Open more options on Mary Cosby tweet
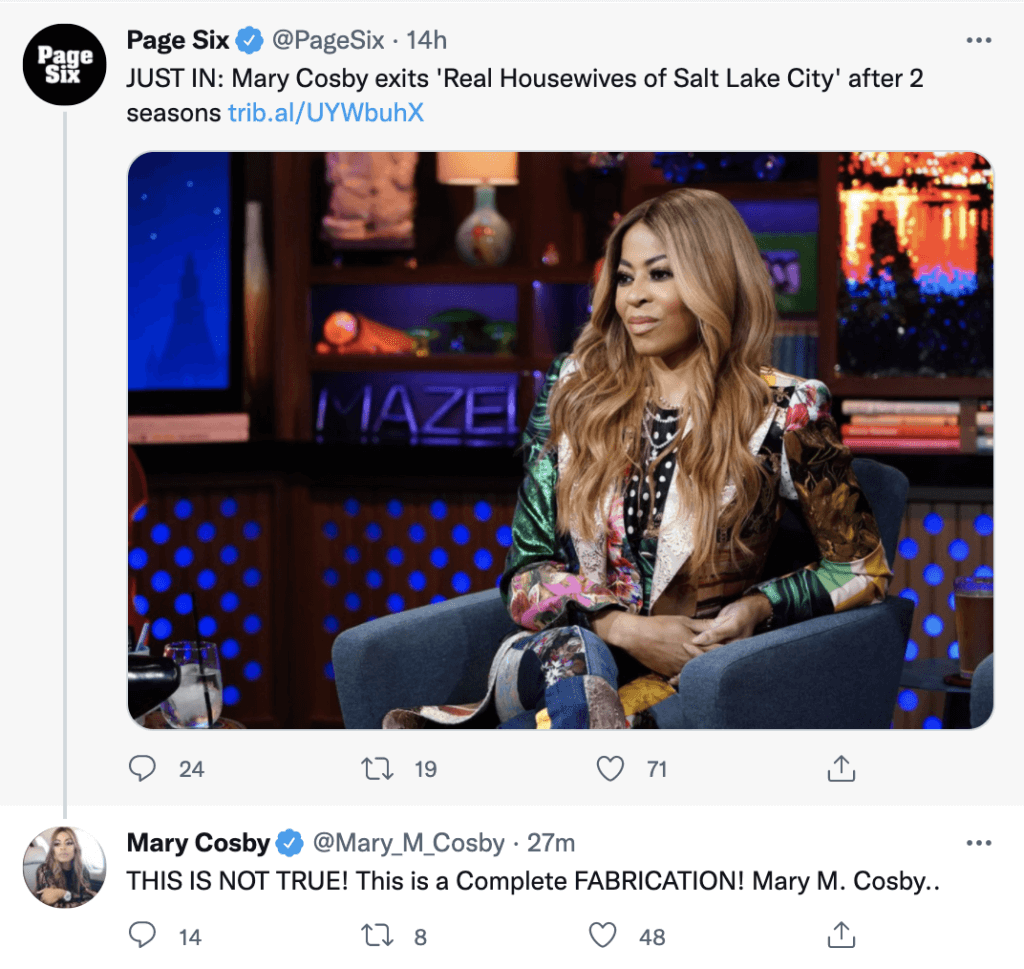The width and height of the screenshot is (1024, 969). [x=979, y=843]
